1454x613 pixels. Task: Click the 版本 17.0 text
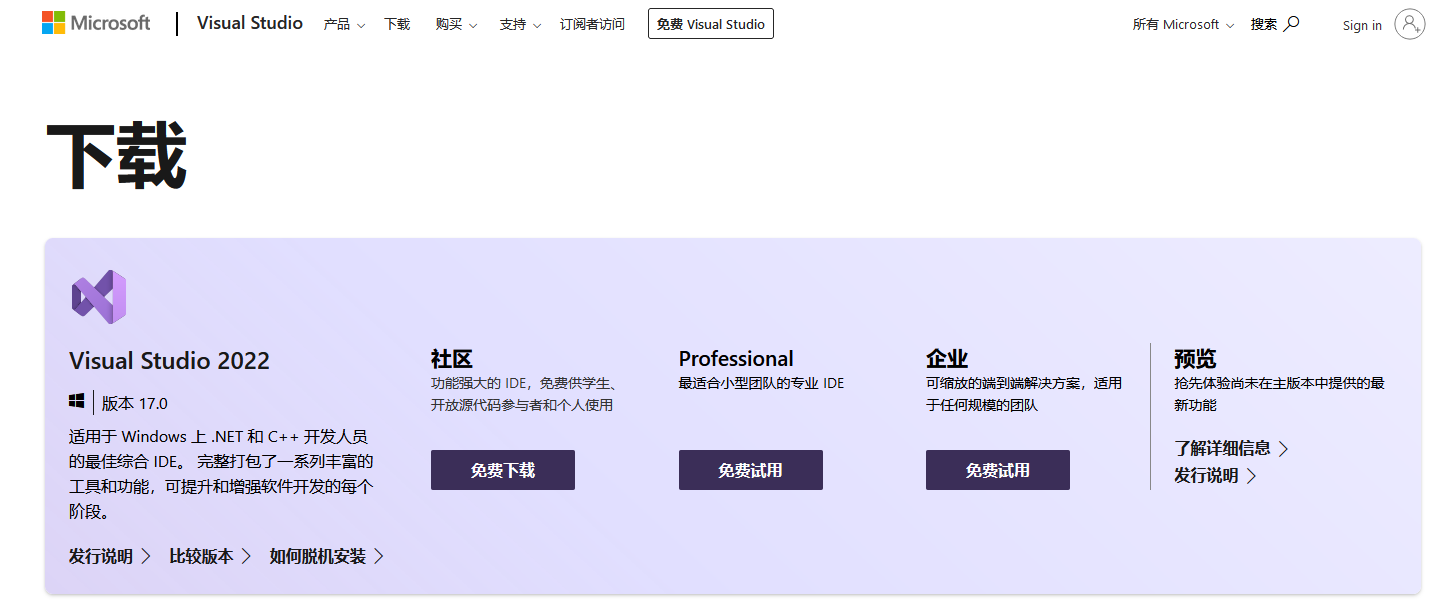pos(135,403)
